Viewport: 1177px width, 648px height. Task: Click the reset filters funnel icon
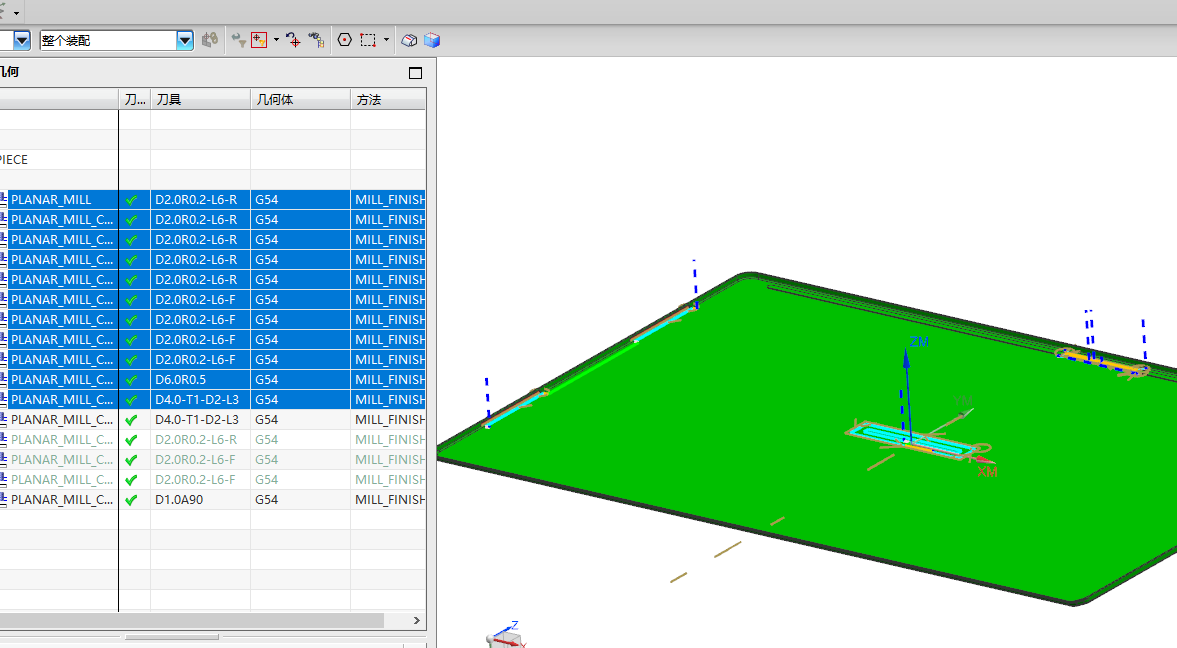coord(239,41)
